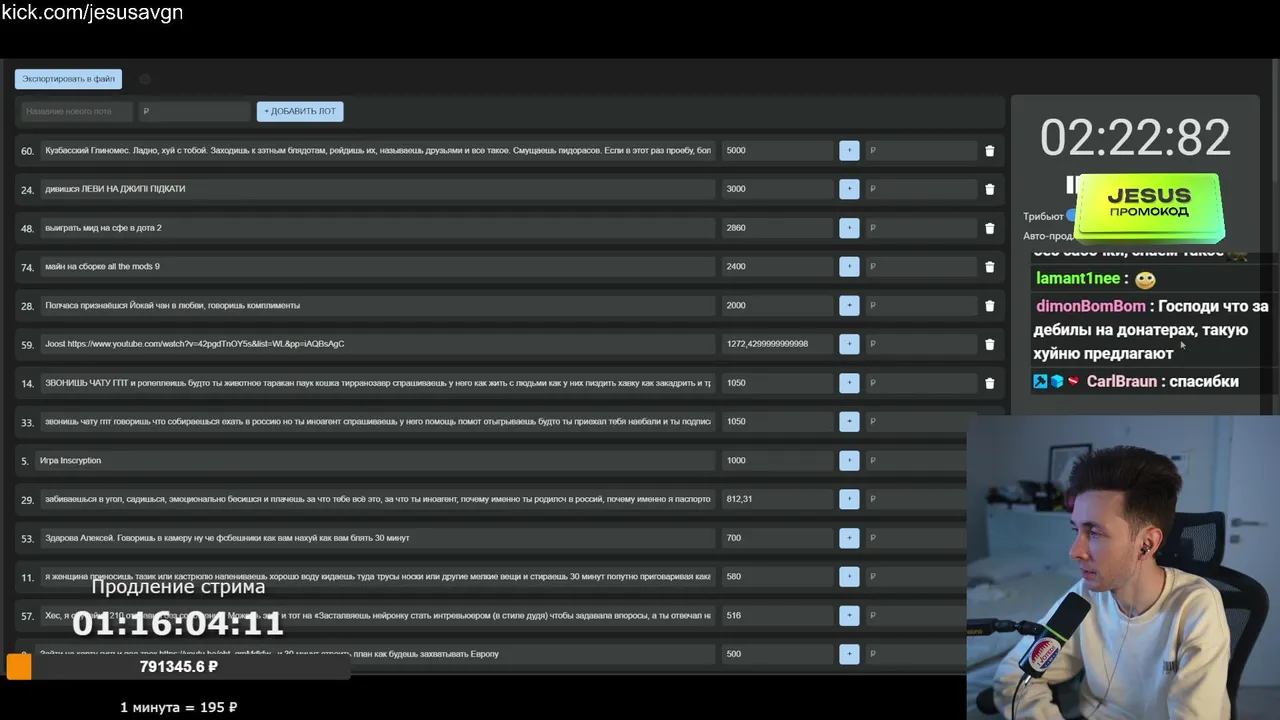
Task: Click the 2860 amount field
Action: click(778, 228)
